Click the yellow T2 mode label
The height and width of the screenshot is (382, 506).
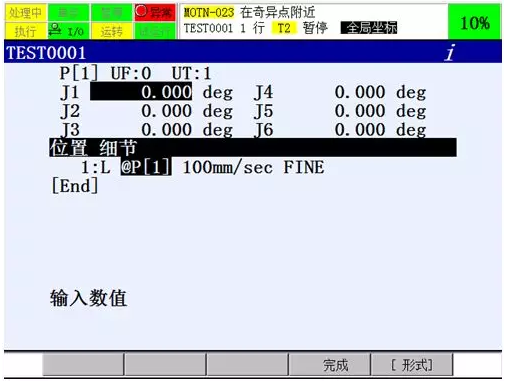[284, 28]
